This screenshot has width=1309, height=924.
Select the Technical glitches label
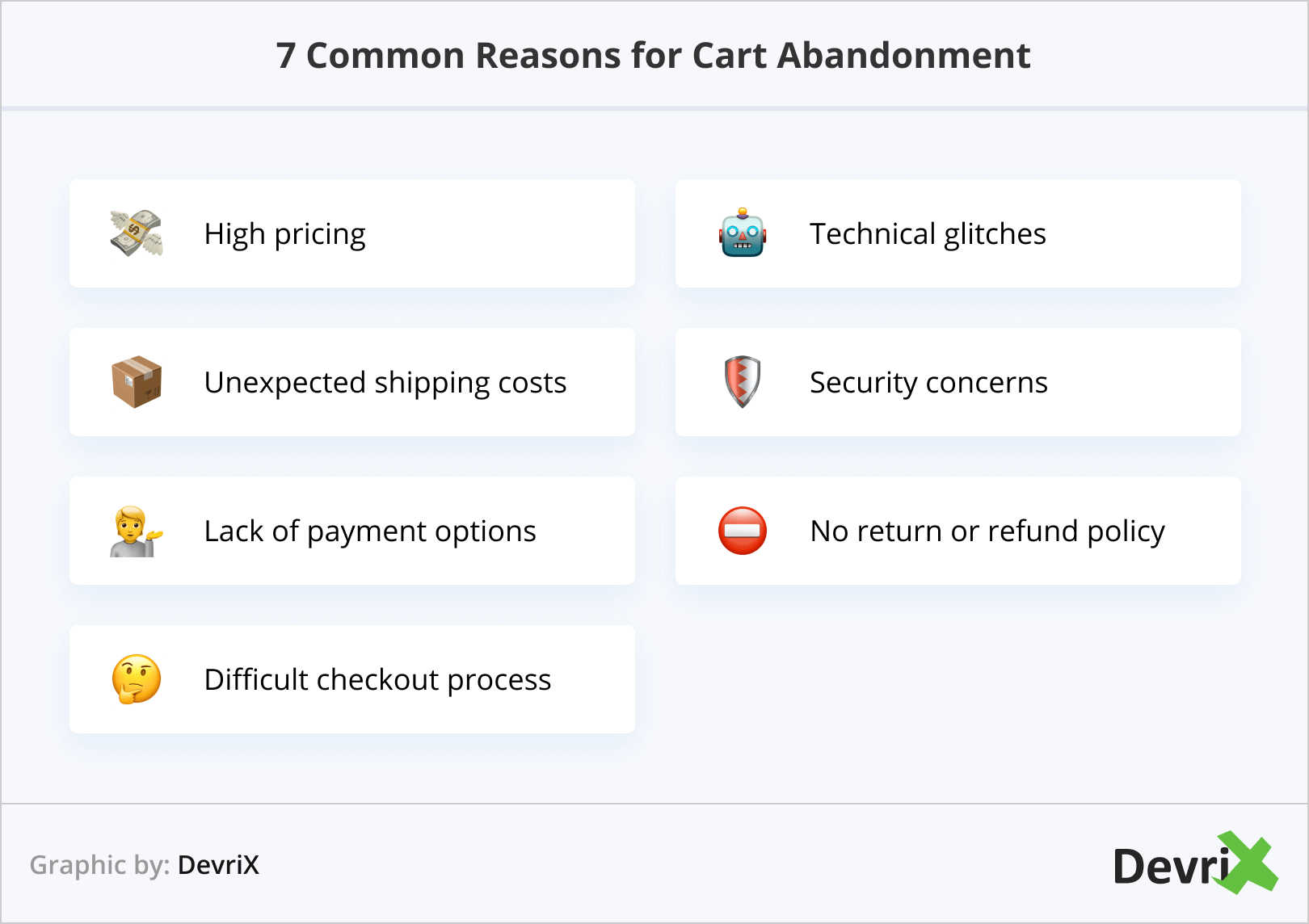928,234
